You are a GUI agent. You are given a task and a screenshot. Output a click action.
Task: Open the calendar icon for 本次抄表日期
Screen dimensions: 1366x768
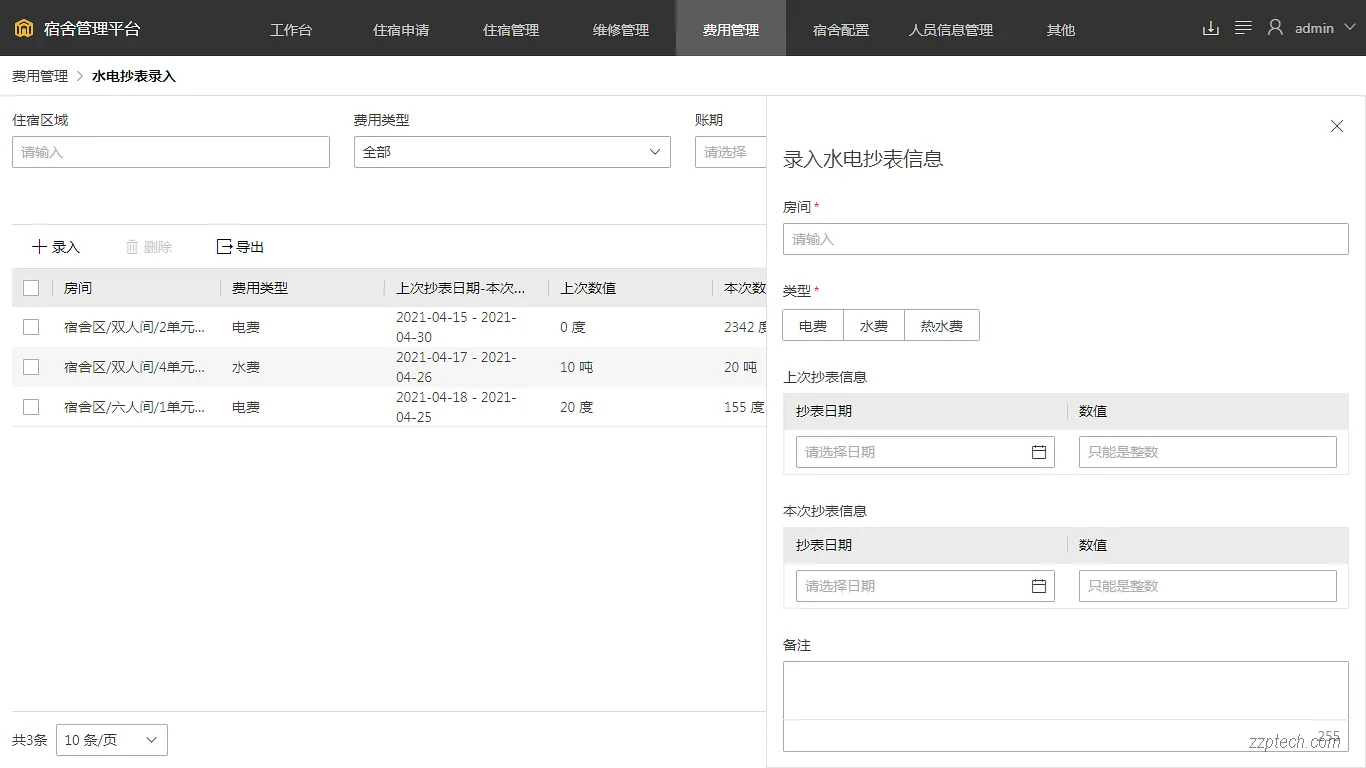pyautogui.click(x=1039, y=585)
